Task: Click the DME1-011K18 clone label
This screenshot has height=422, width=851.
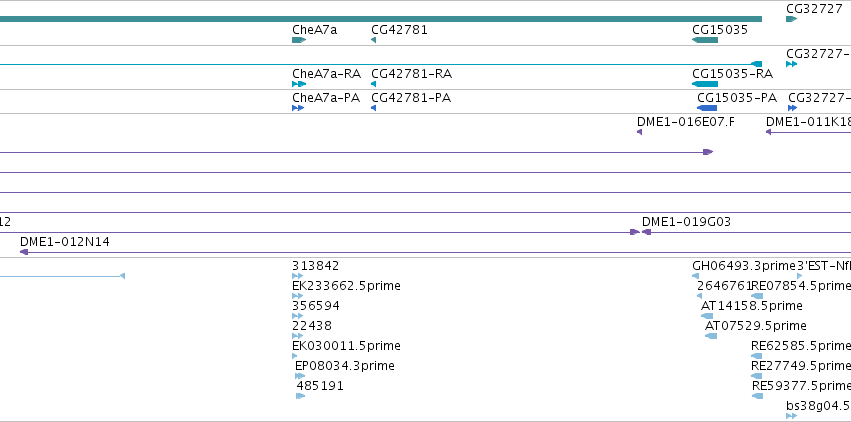Action: click(x=808, y=122)
